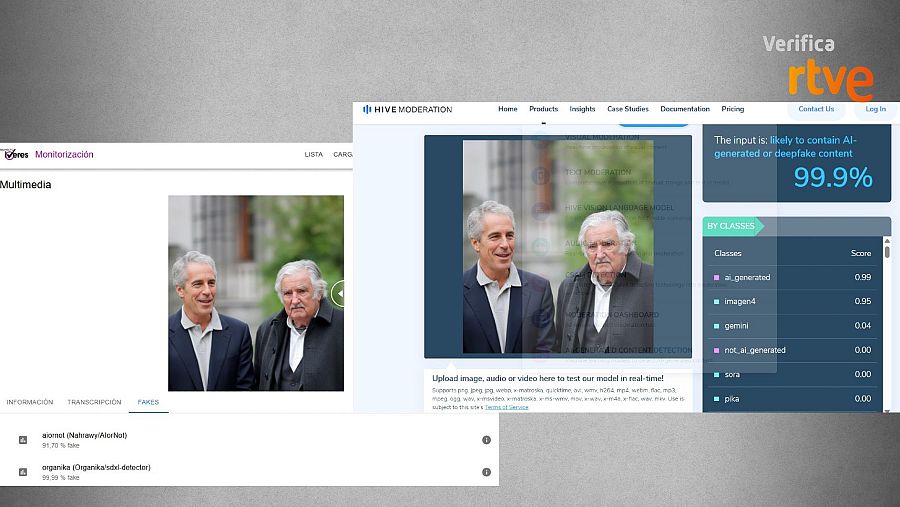Image resolution: width=900 pixels, height=507 pixels.
Task: Open Case Studies in Hive nav
Action: tap(628, 109)
